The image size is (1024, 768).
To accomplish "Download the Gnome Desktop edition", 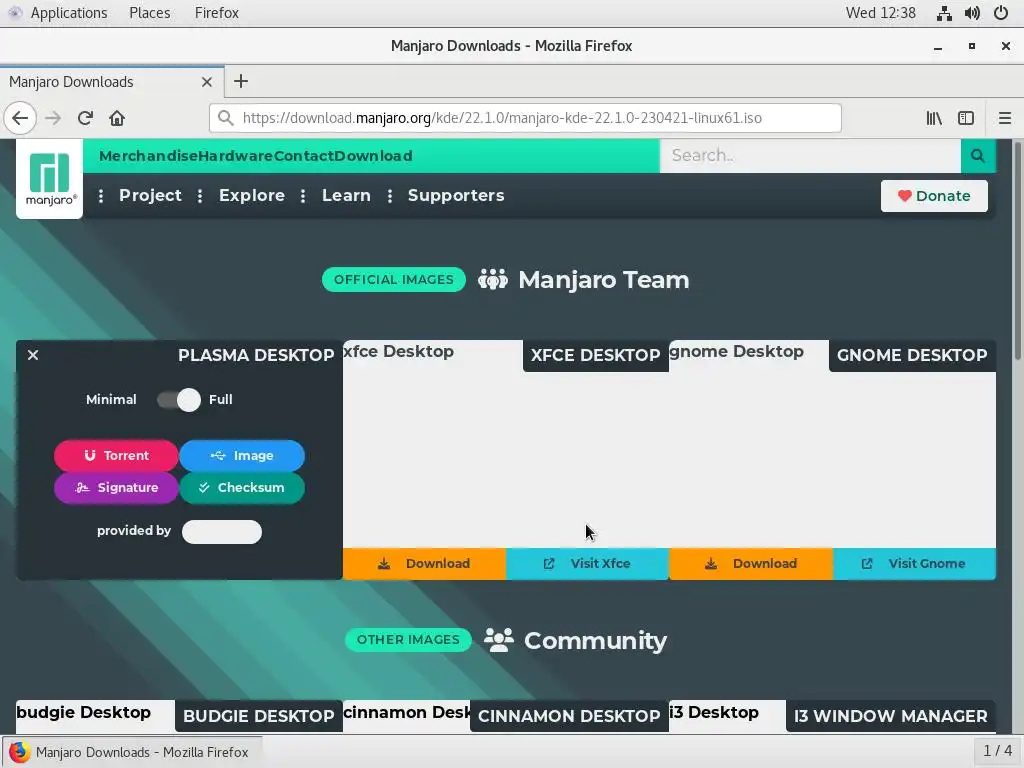I will coord(751,564).
